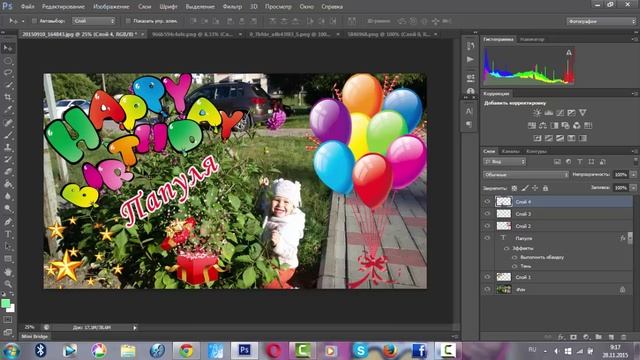Switch to the Каналы tab
Viewport: 640px width, 360px height.
pos(510,151)
